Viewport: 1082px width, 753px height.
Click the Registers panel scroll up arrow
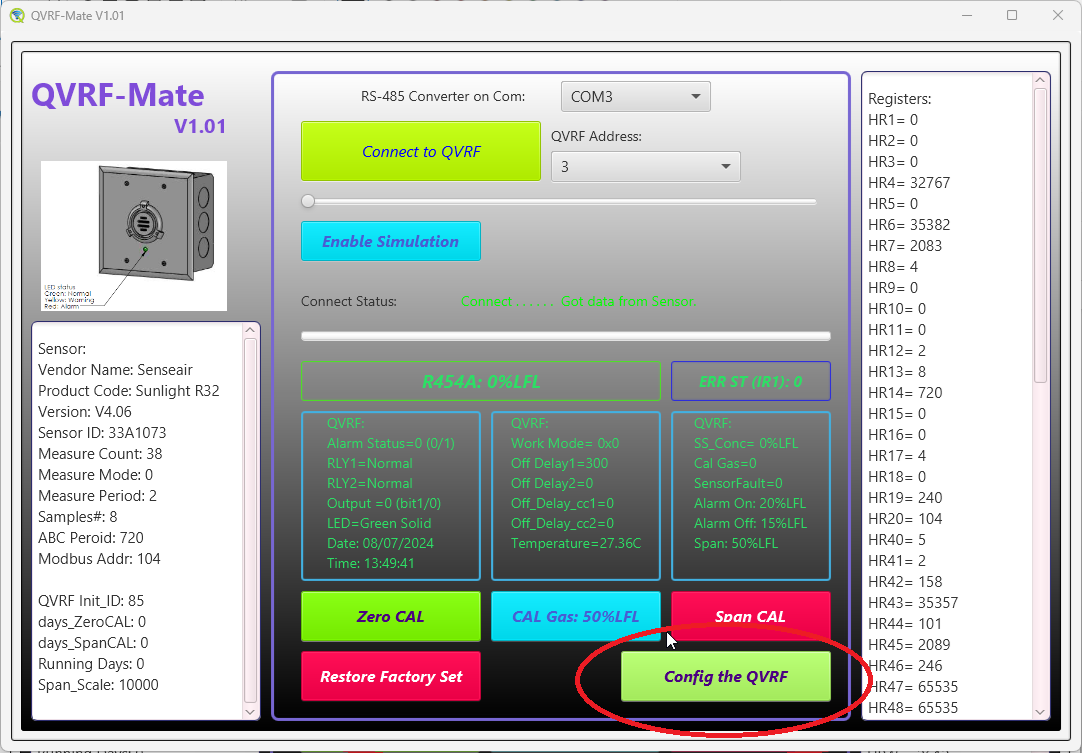(1041, 81)
